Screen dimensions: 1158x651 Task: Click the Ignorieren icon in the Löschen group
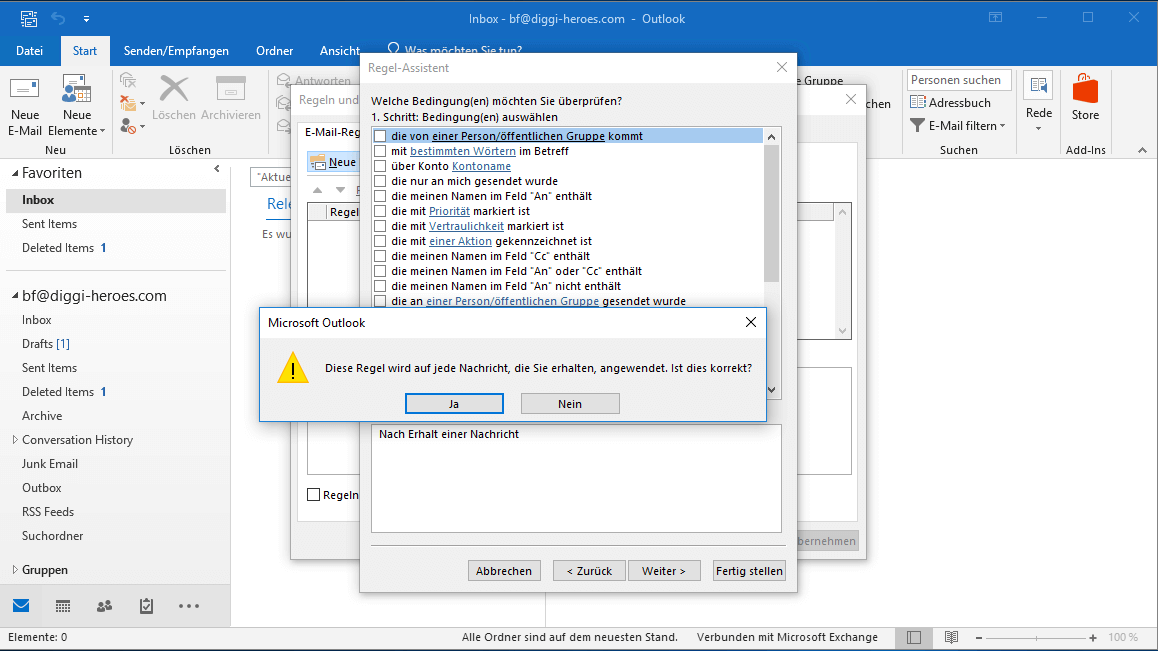click(x=128, y=80)
